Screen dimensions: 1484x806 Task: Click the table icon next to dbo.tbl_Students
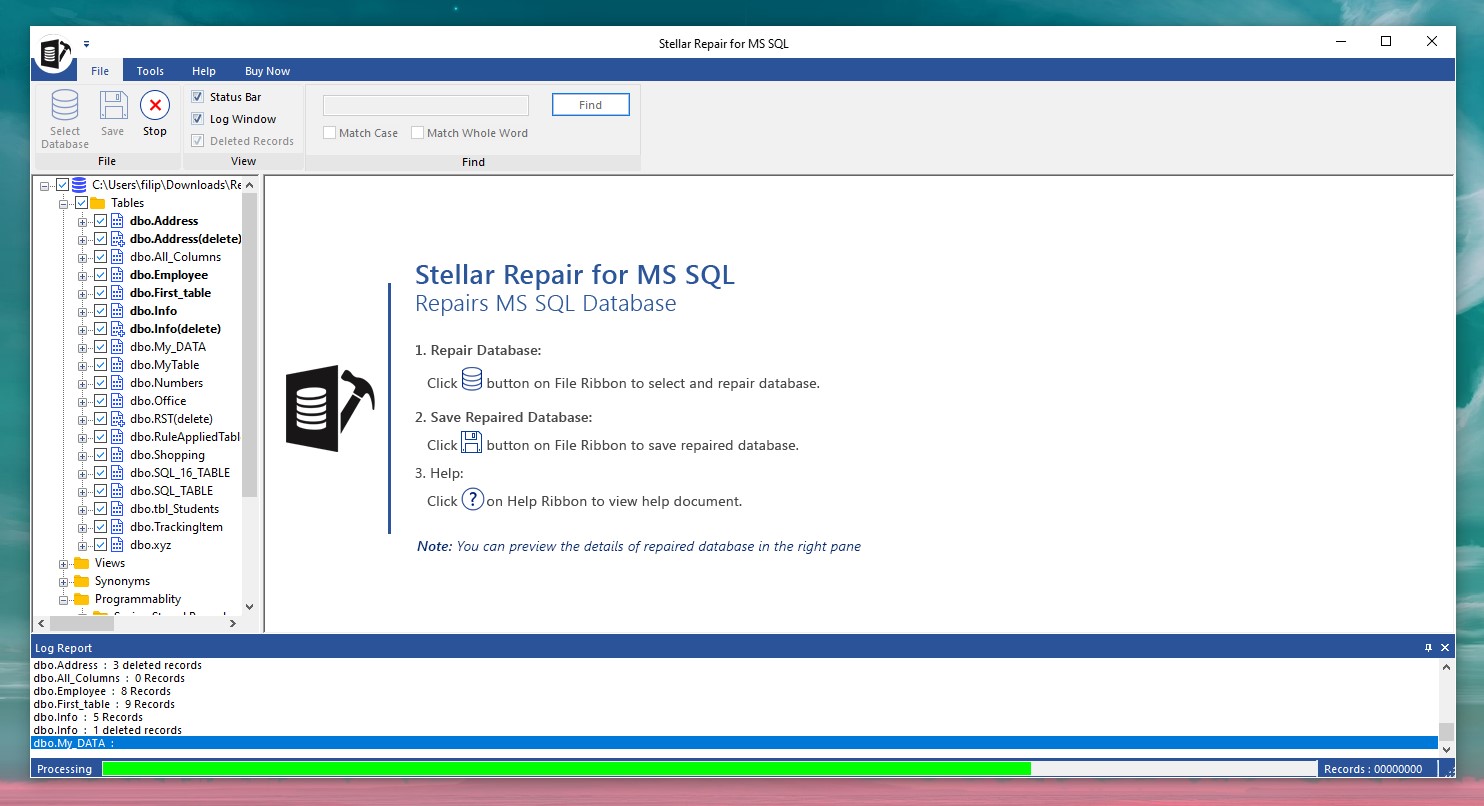coord(118,509)
